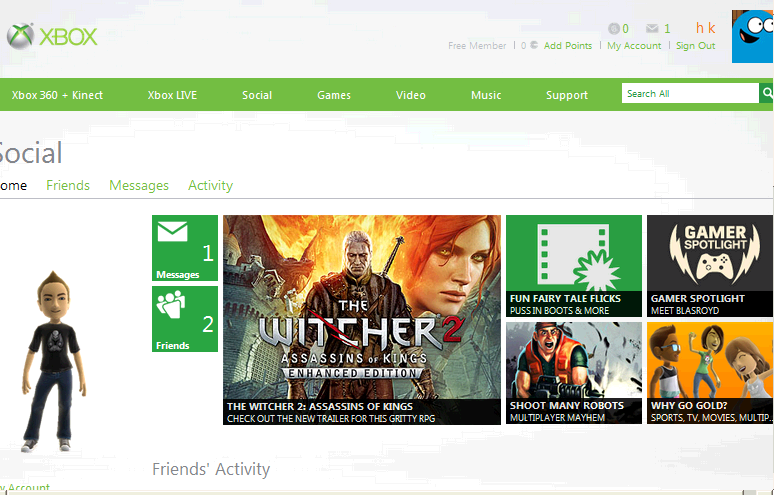Click the Xbox avatar figure
The image size is (774, 495).
[54, 361]
